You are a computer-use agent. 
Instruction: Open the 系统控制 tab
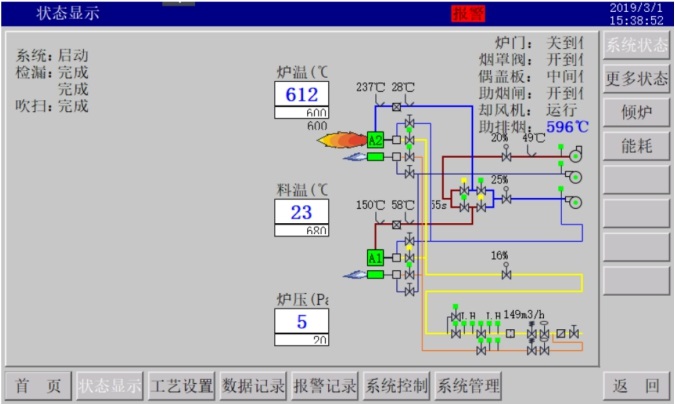pos(397,385)
